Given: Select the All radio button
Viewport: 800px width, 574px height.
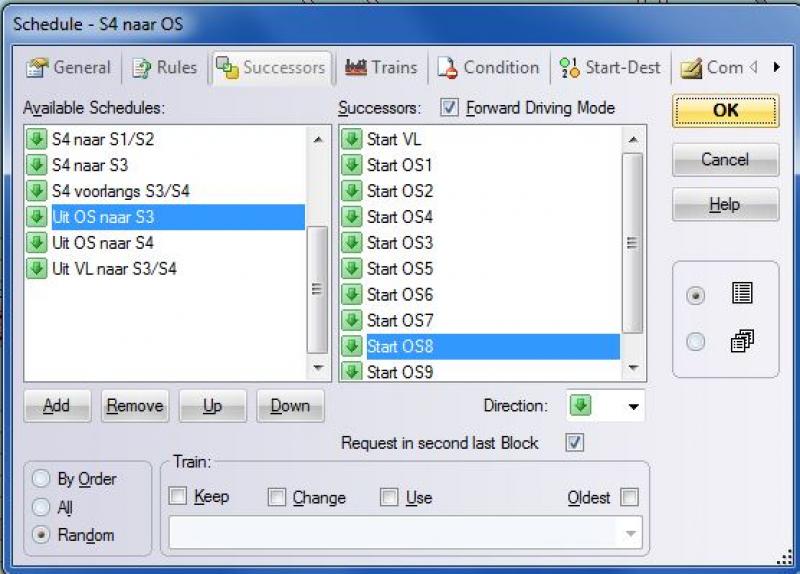Looking at the screenshot, I should [41, 507].
